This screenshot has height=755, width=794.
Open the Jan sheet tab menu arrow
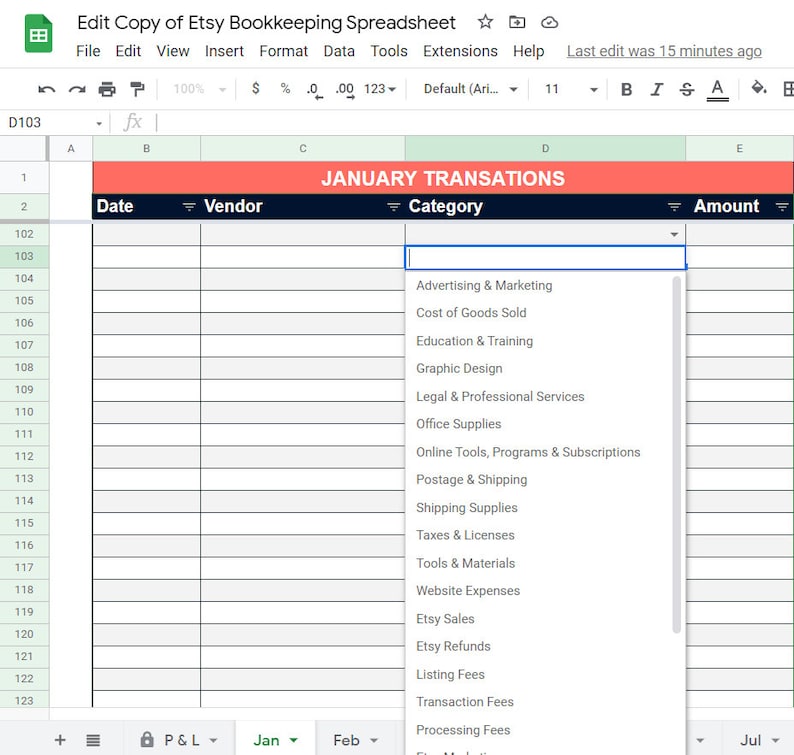(x=293, y=740)
